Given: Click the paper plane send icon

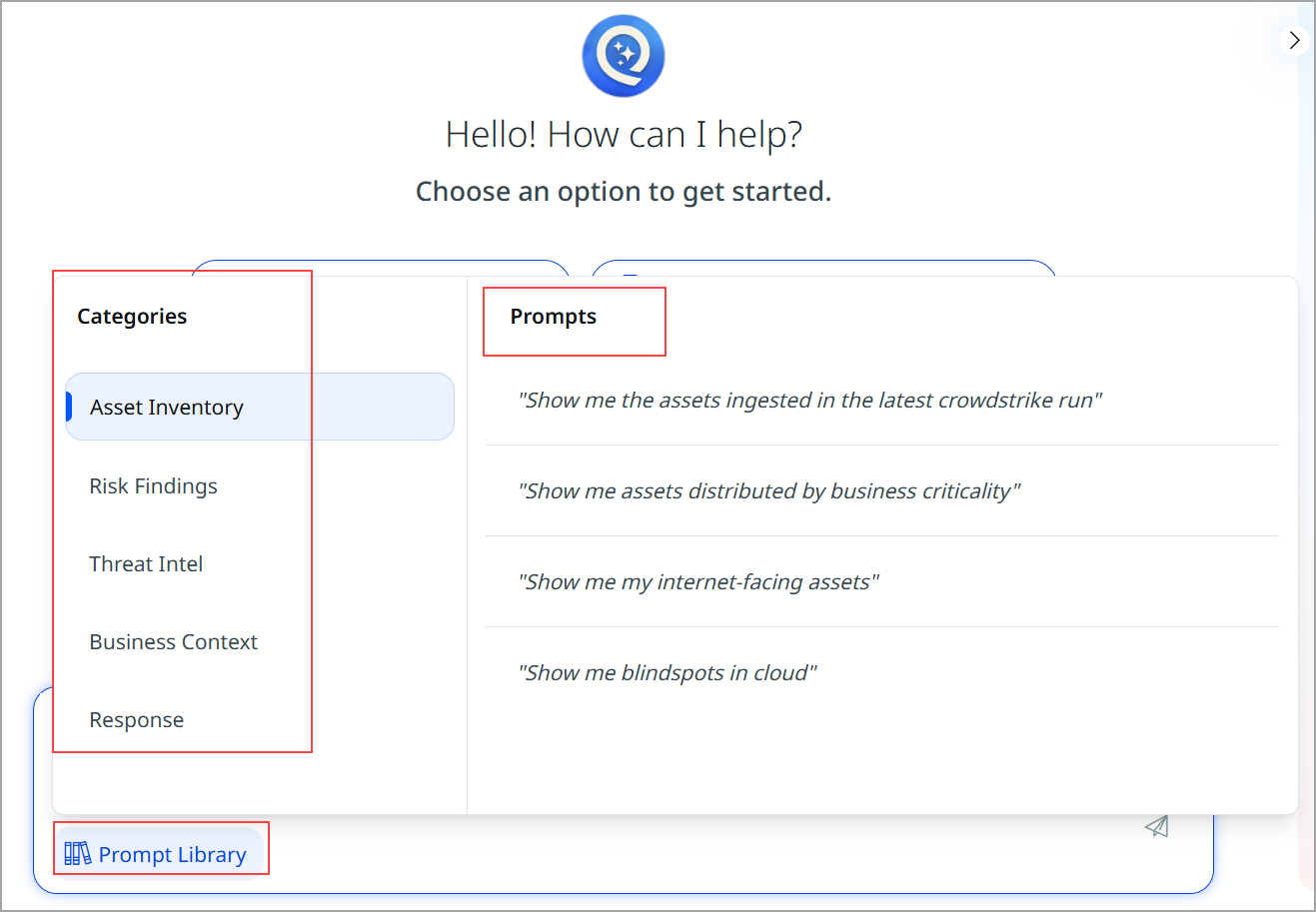Looking at the screenshot, I should click(1157, 826).
